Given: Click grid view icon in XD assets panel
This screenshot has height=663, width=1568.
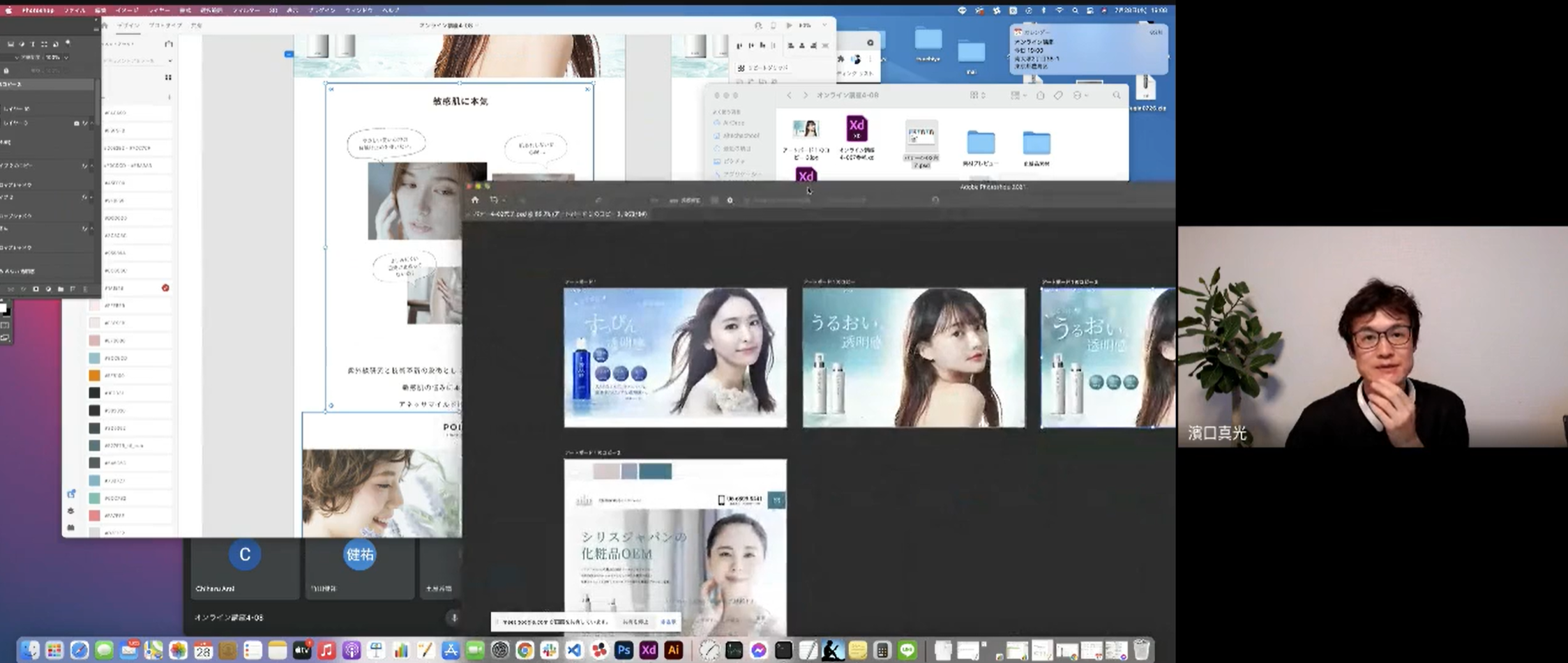Looking at the screenshot, I should point(168,77).
